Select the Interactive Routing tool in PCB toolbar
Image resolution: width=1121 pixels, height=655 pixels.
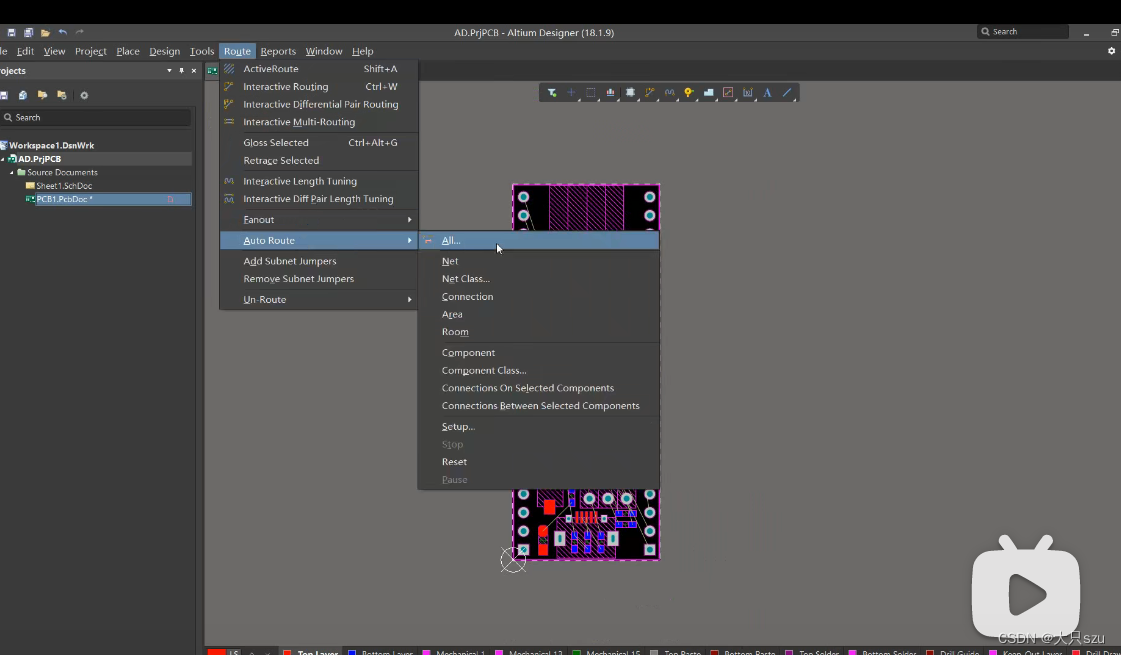(649, 92)
